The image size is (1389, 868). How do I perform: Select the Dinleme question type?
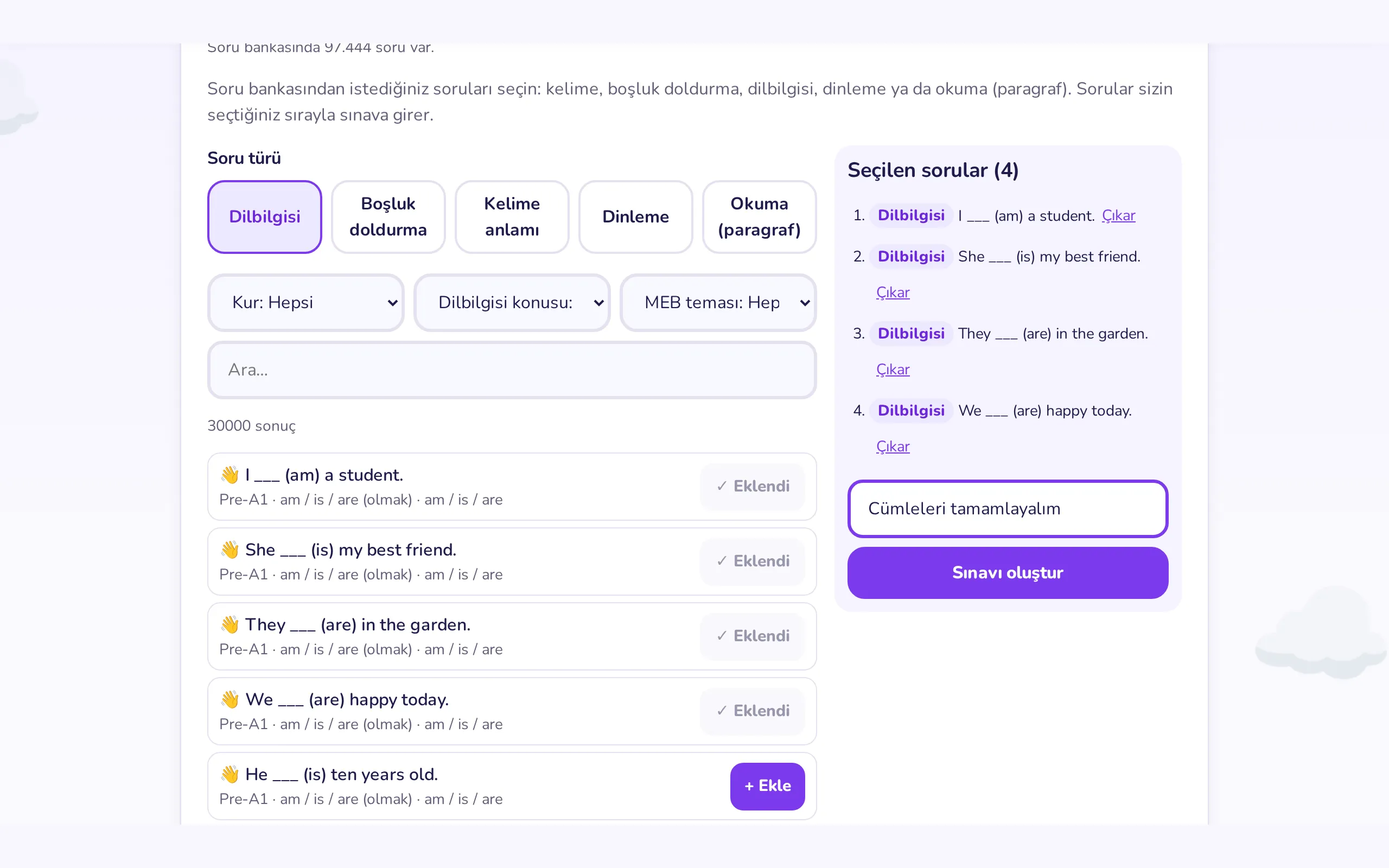[x=635, y=216]
